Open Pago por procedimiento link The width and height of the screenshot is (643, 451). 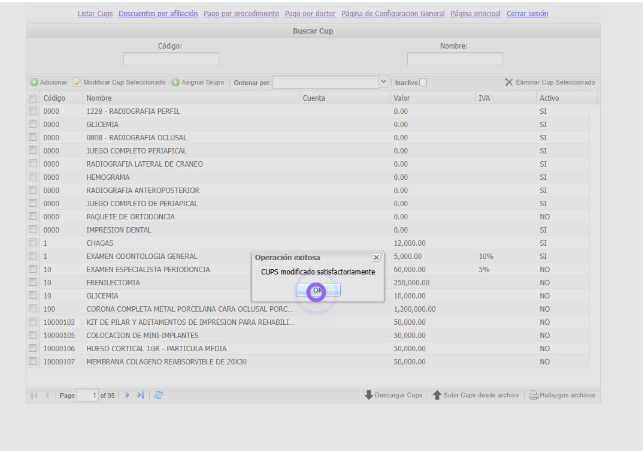click(x=241, y=14)
